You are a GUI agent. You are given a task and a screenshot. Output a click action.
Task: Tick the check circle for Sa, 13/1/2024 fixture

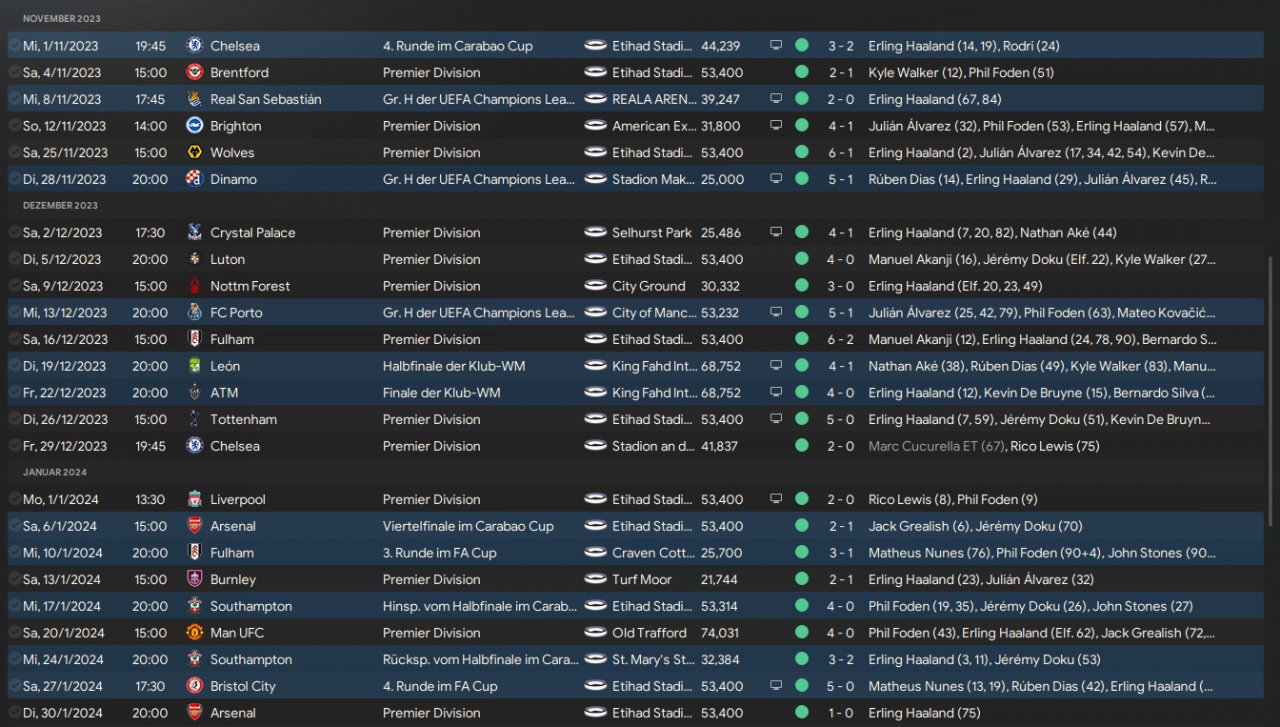15,579
